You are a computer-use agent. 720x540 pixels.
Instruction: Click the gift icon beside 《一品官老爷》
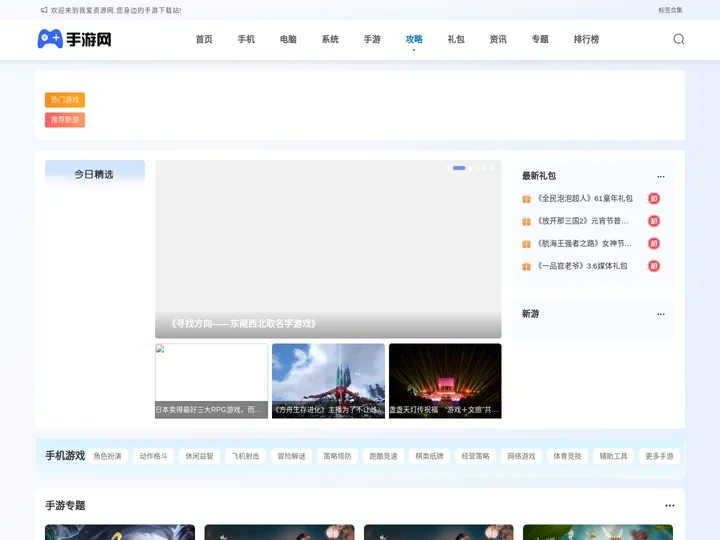[x=526, y=266]
